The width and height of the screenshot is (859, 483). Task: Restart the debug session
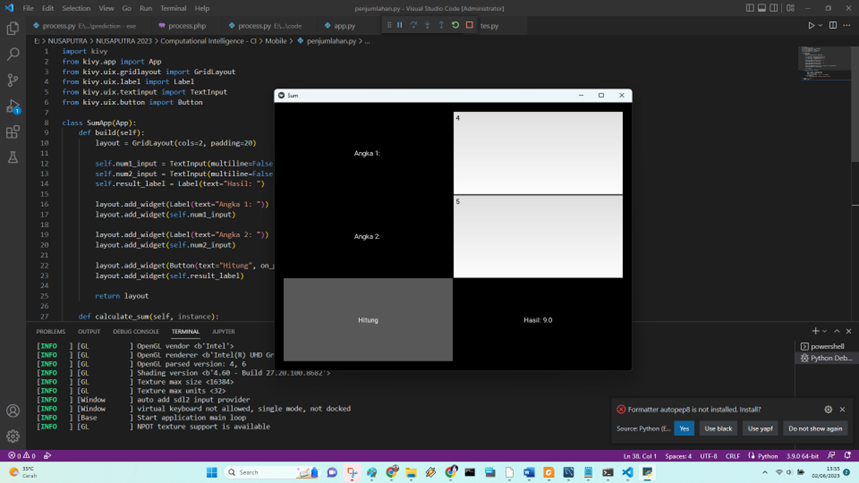pyautogui.click(x=455, y=25)
